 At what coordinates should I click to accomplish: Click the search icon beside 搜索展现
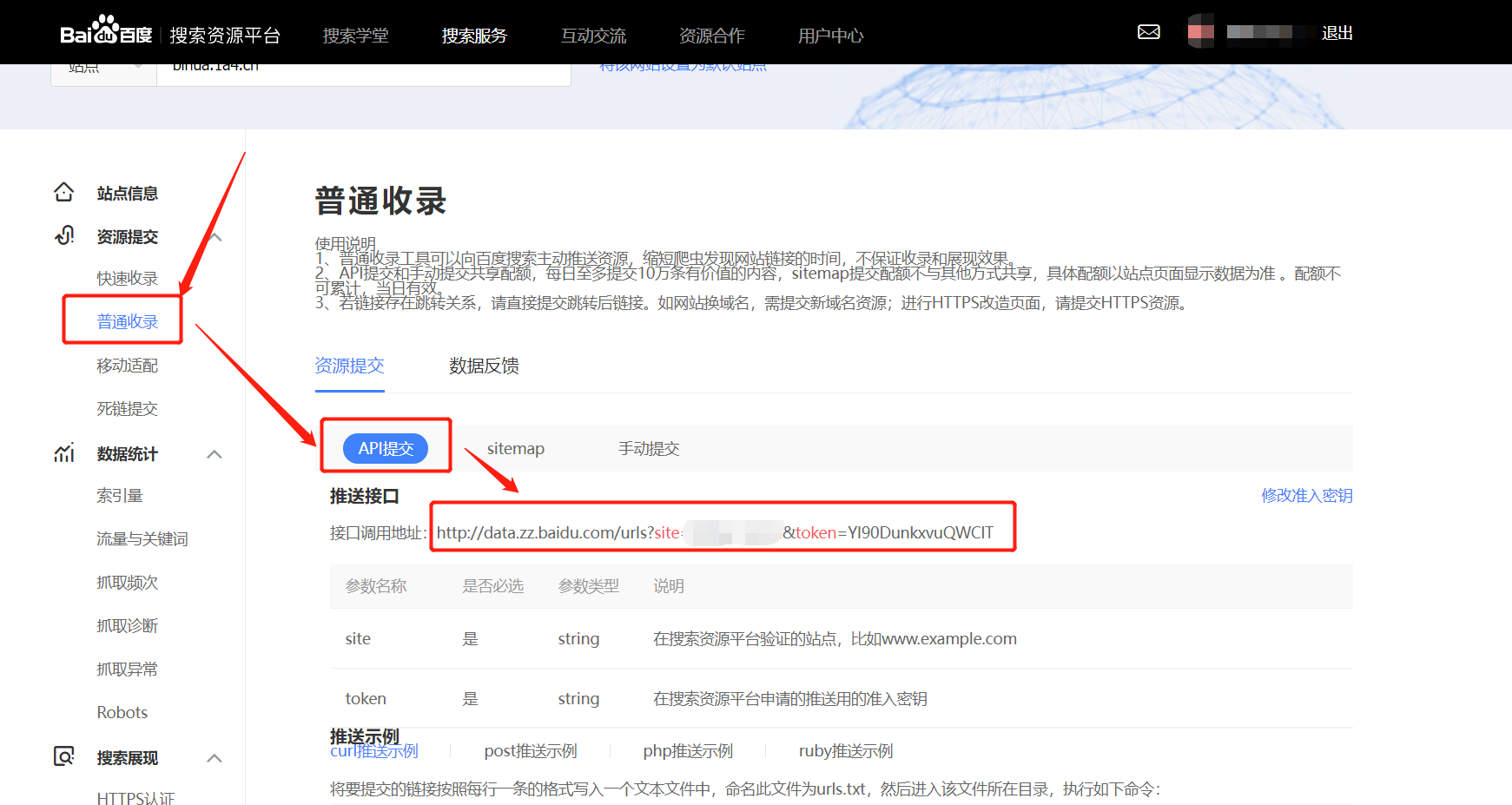(64, 756)
